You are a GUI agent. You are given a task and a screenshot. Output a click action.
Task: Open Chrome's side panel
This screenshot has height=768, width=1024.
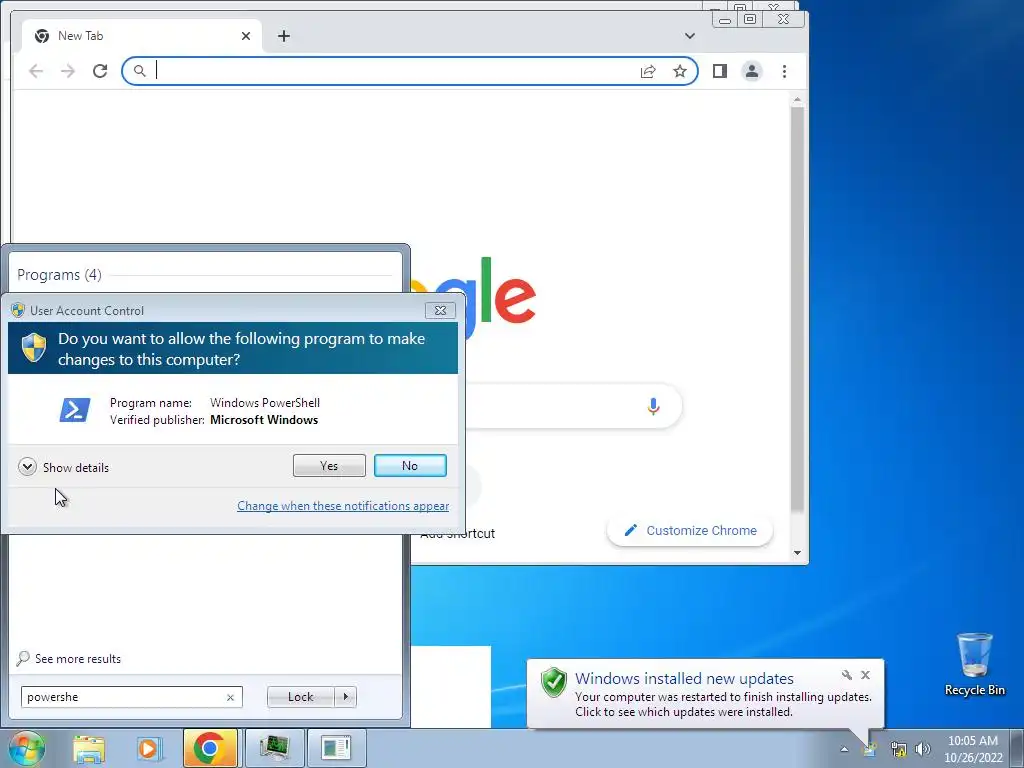(720, 71)
